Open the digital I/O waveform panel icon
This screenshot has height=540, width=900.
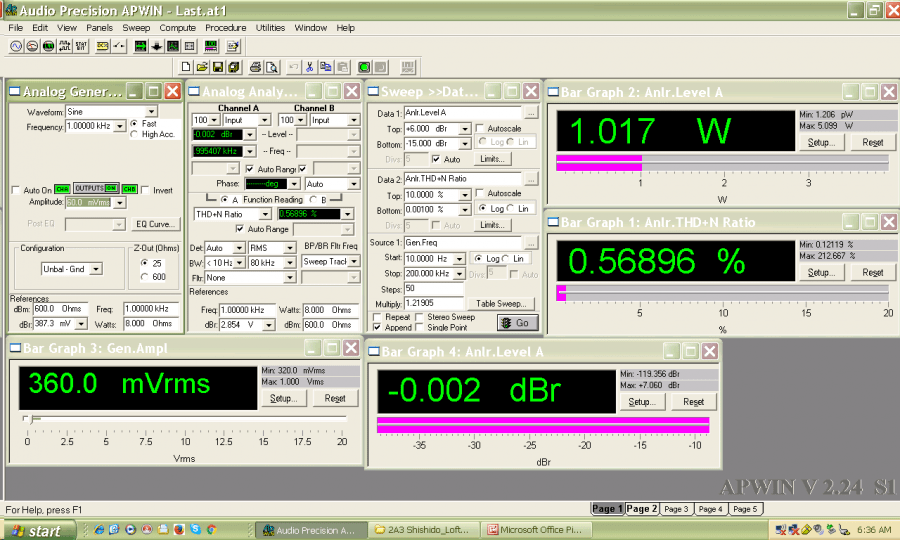click(65, 46)
